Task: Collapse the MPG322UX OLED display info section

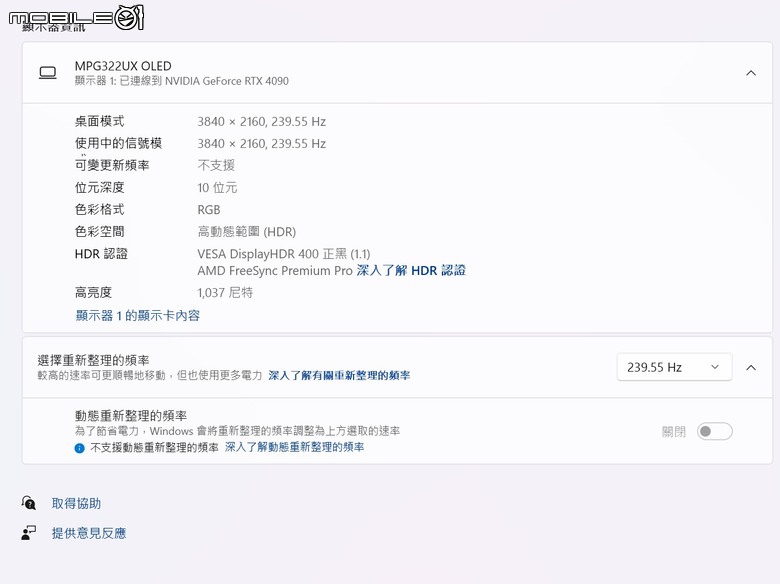Action: tap(751, 73)
